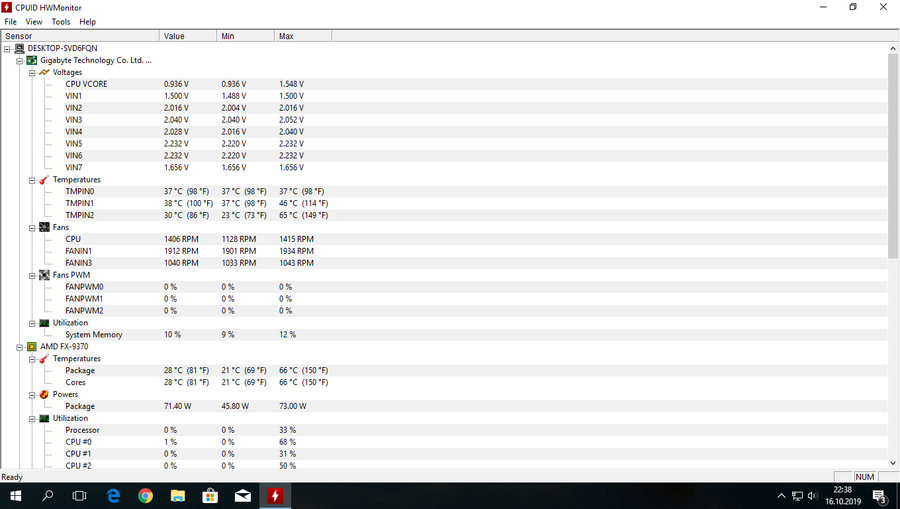Image resolution: width=900 pixels, height=509 pixels.
Task: Select the FANIN3 fan row
Action: point(444,263)
